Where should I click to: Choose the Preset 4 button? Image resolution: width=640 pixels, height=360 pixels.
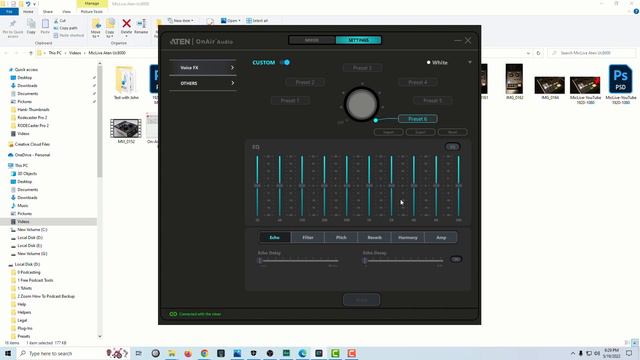(x=418, y=82)
